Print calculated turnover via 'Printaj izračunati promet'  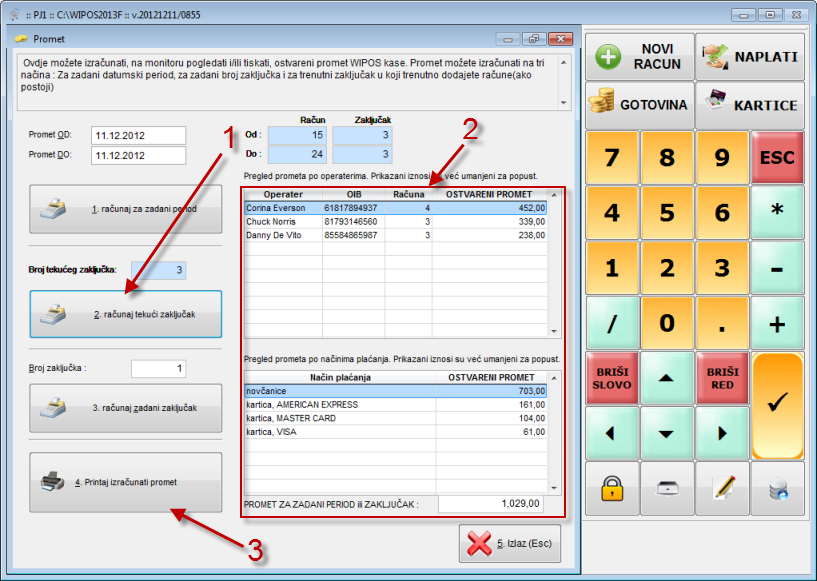coord(125,482)
